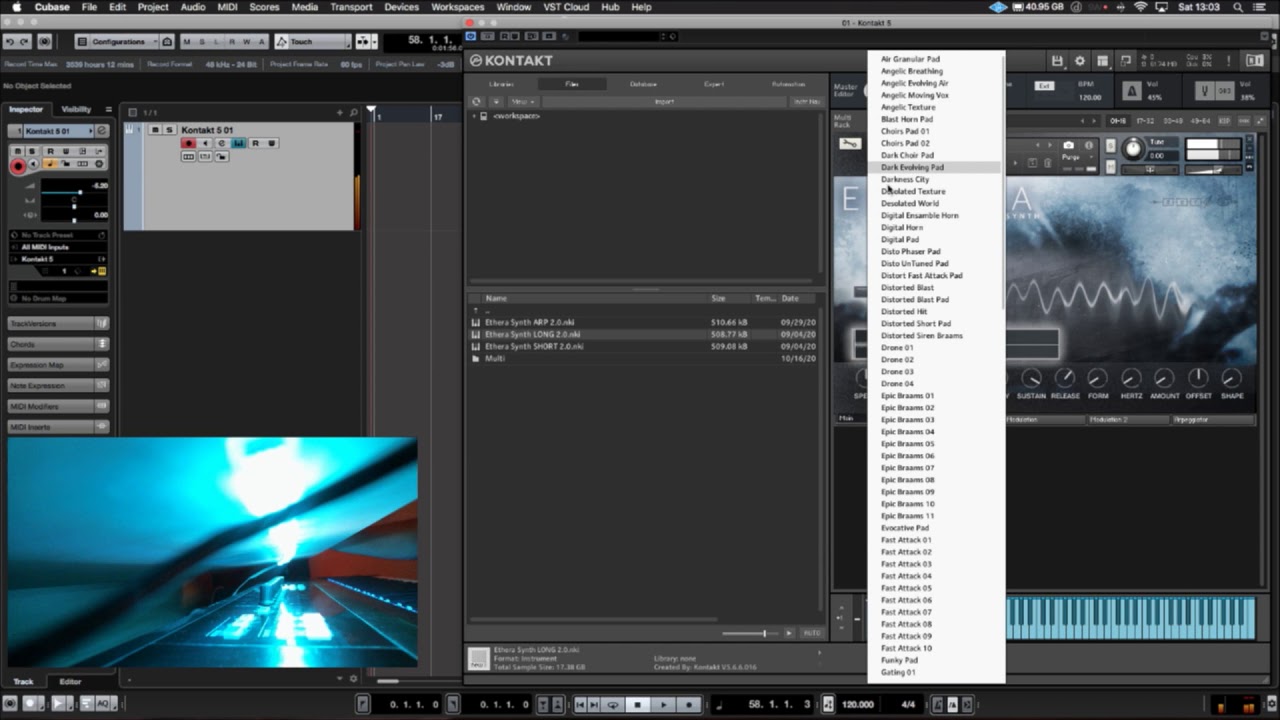Image resolution: width=1280 pixels, height=720 pixels.
Task: Click the track search magnifier icon
Action: (353, 113)
